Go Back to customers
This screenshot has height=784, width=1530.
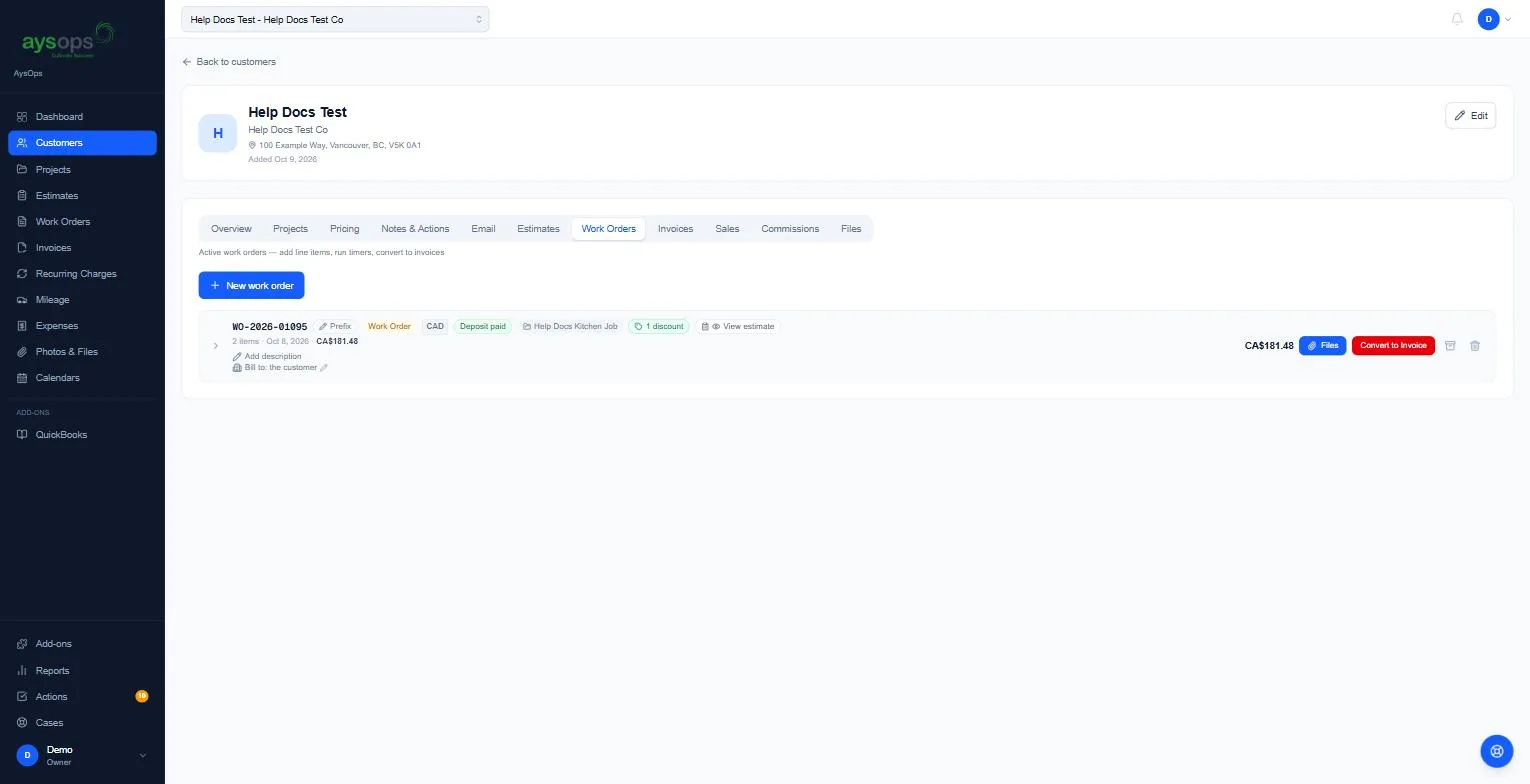coord(229,62)
